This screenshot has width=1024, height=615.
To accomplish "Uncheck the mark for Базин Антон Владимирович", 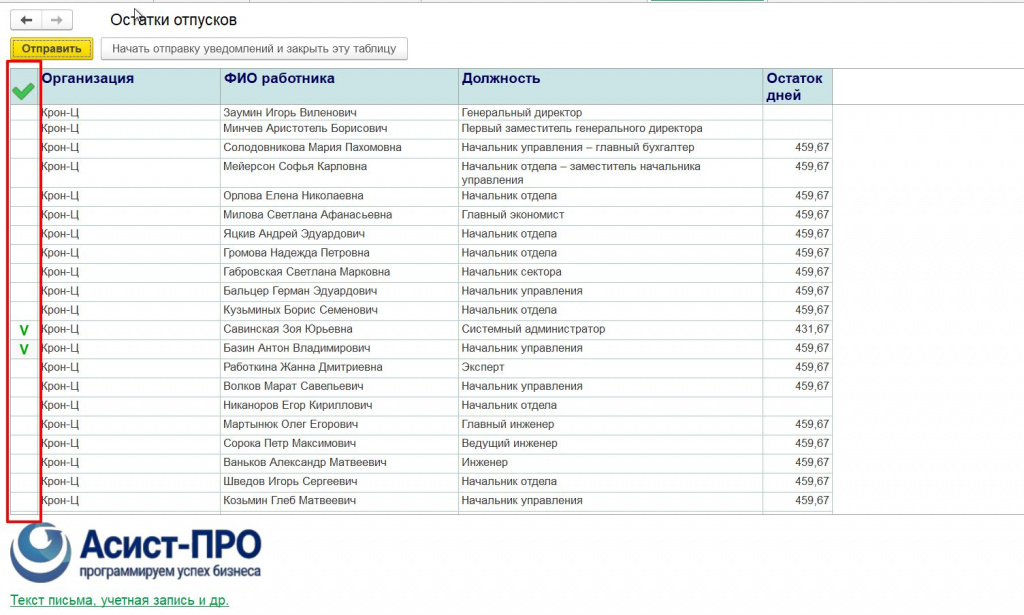I will [24, 349].
